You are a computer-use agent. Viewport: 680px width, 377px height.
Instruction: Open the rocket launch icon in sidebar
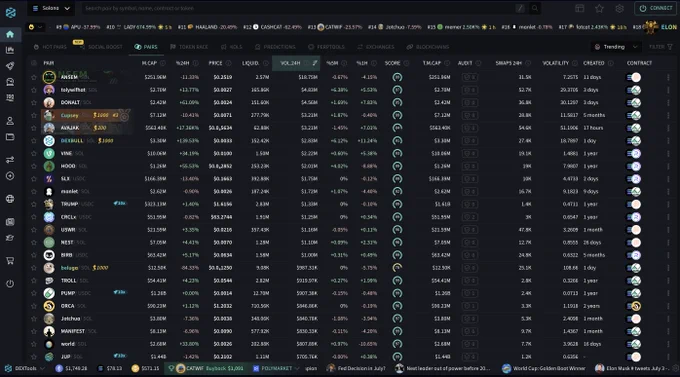coord(10,66)
